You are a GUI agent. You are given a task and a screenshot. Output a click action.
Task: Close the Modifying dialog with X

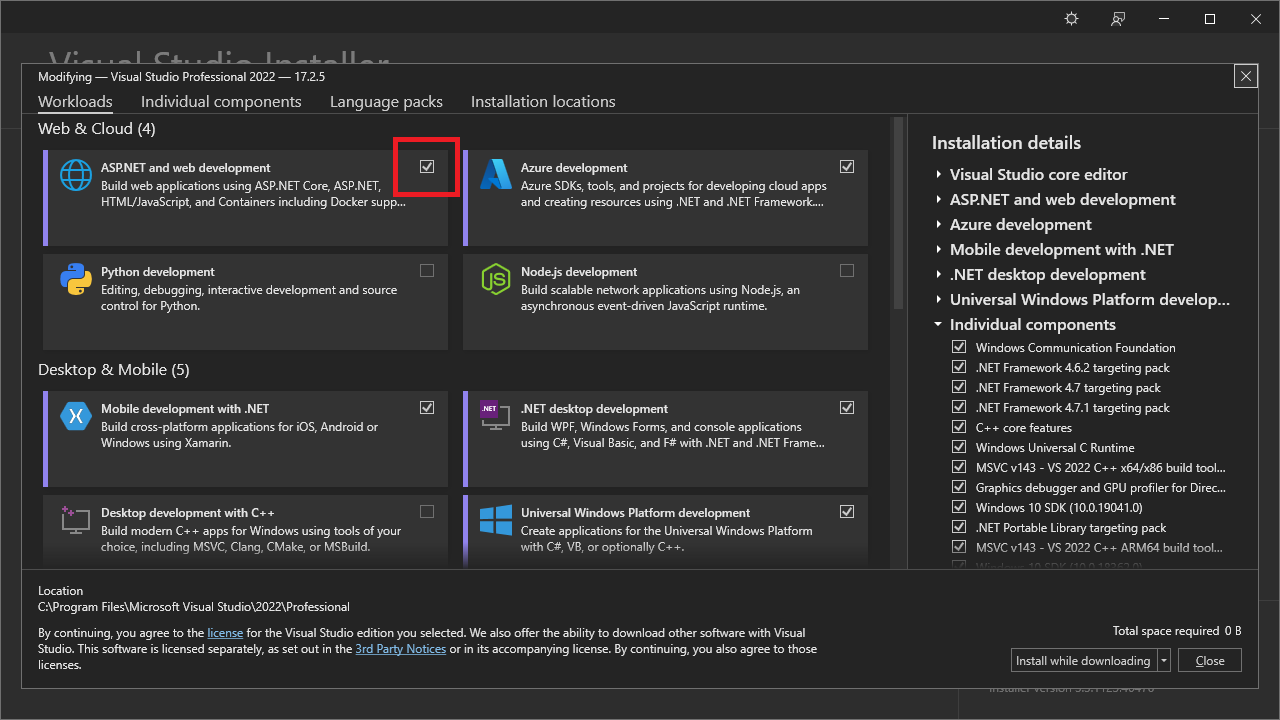[x=1246, y=76]
